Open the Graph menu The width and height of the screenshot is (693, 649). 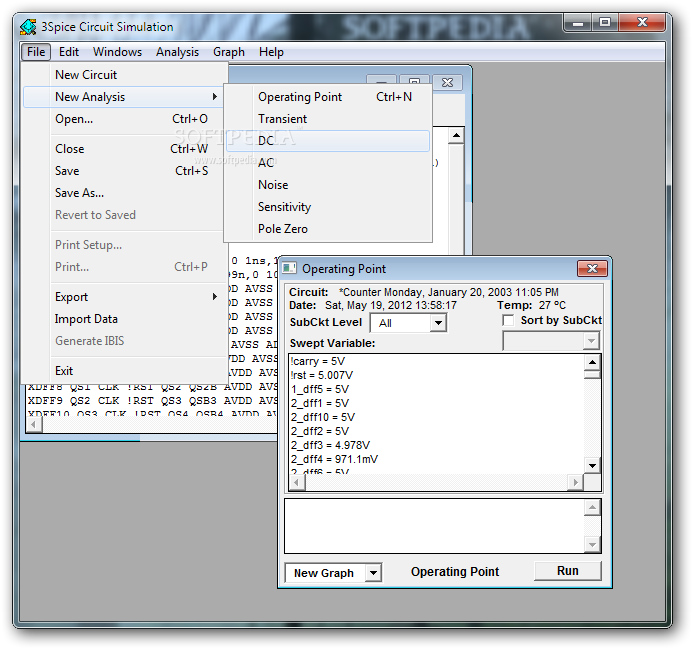(x=228, y=52)
